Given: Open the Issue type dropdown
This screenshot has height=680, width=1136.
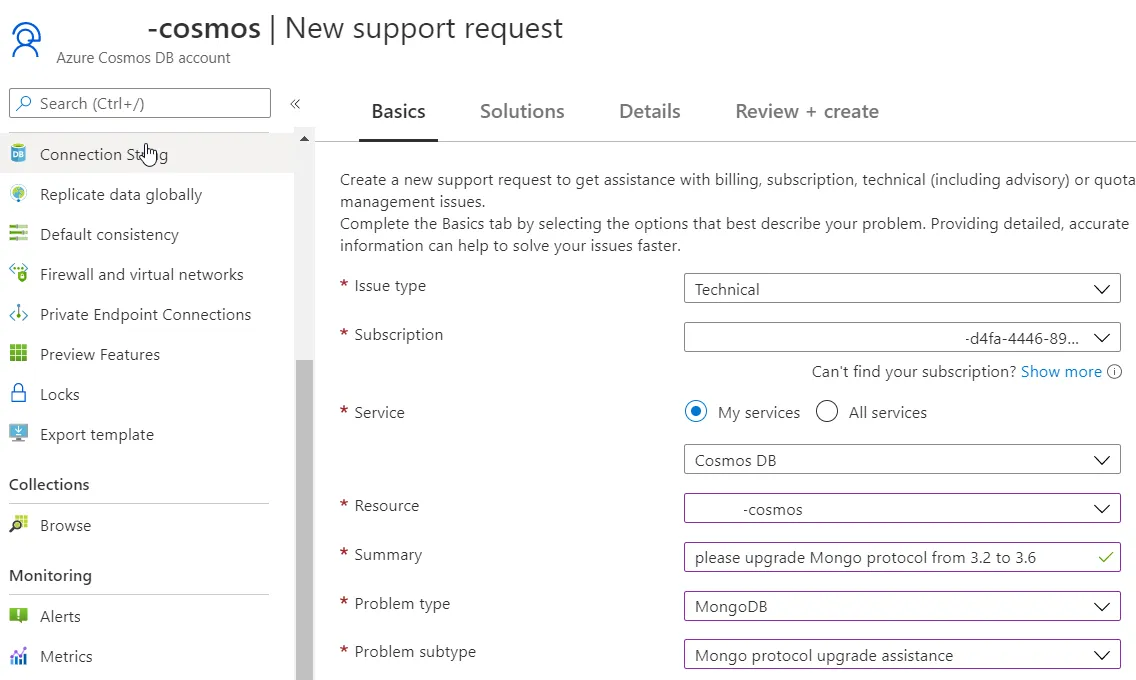Looking at the screenshot, I should click(901, 289).
